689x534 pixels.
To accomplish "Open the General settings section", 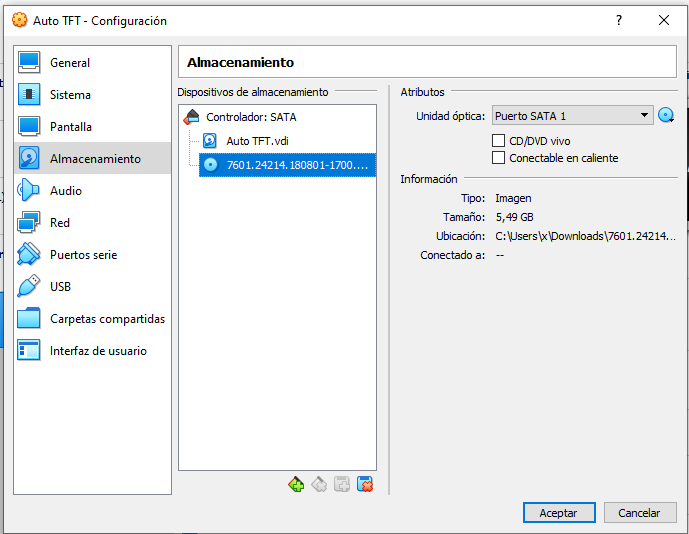I will point(70,63).
